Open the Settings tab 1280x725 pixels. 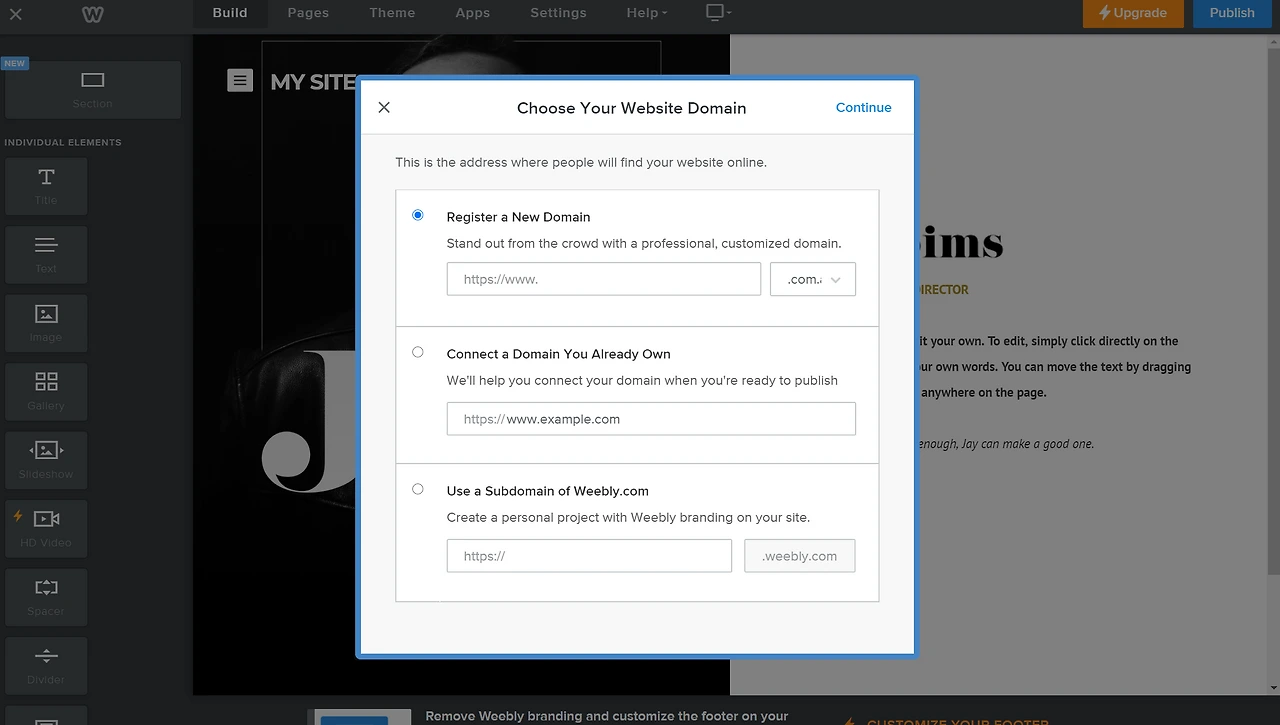coord(558,13)
